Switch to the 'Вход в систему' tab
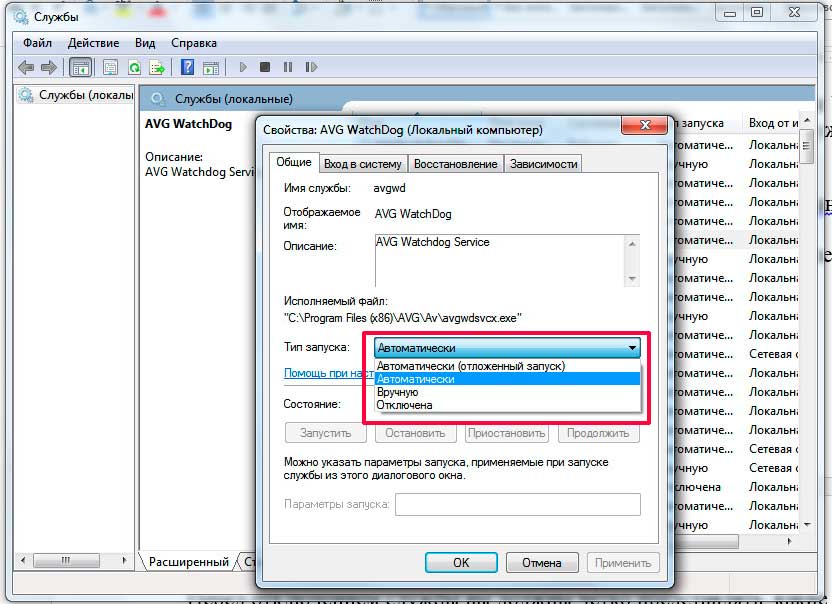The height and width of the screenshot is (604, 832). click(x=362, y=164)
